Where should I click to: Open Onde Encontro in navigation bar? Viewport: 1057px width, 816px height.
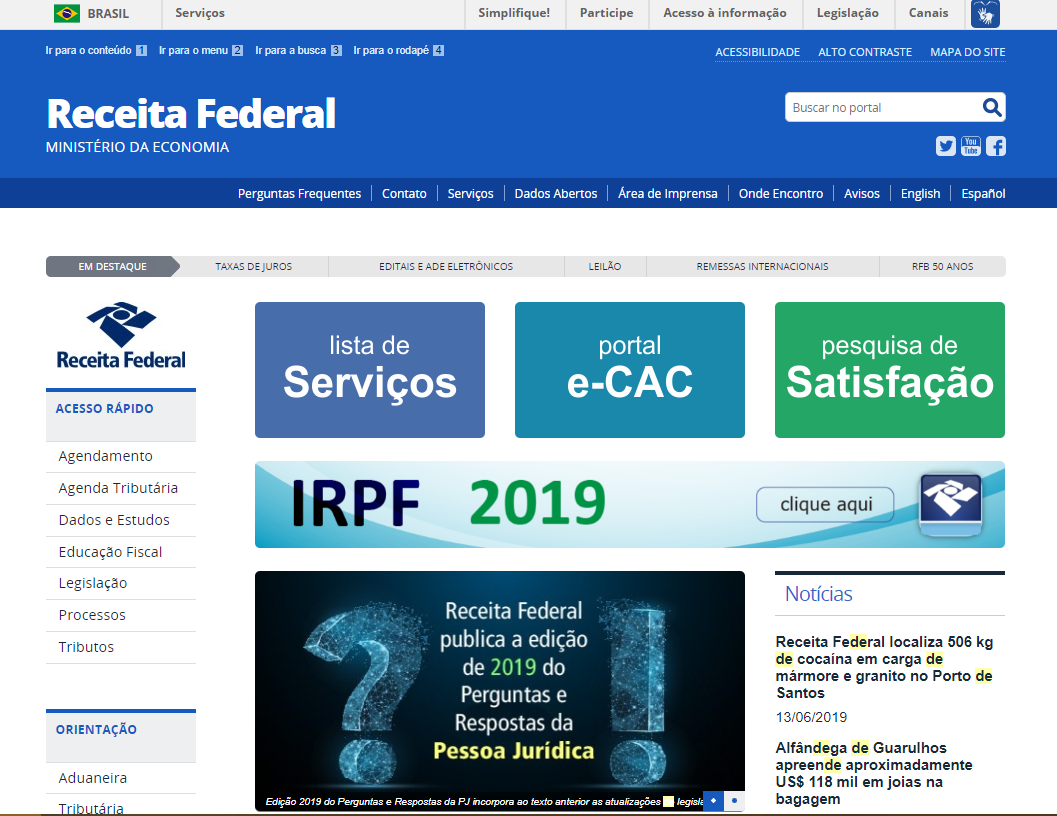pos(781,194)
